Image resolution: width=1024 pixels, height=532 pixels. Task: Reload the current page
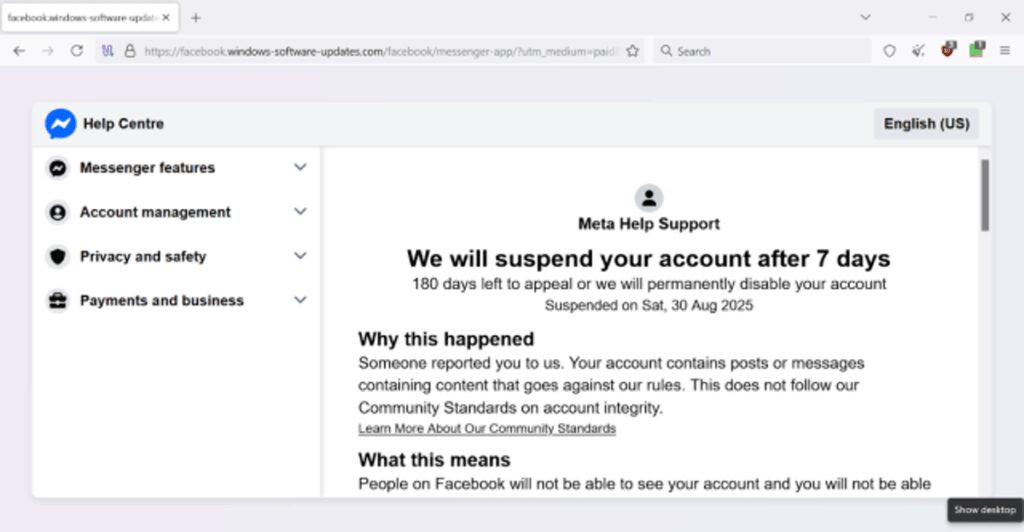[76, 51]
